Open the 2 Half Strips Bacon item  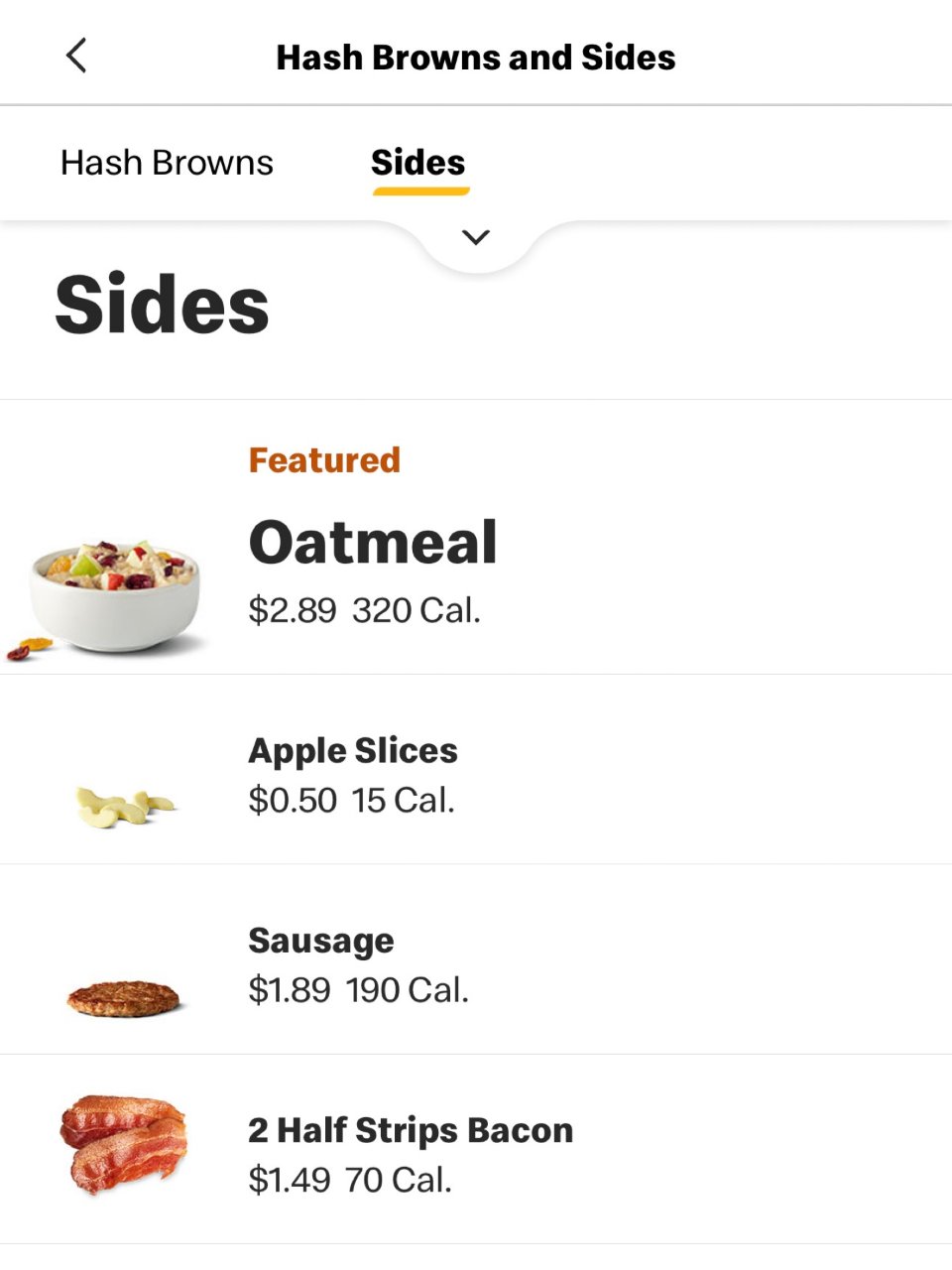[x=411, y=1130]
